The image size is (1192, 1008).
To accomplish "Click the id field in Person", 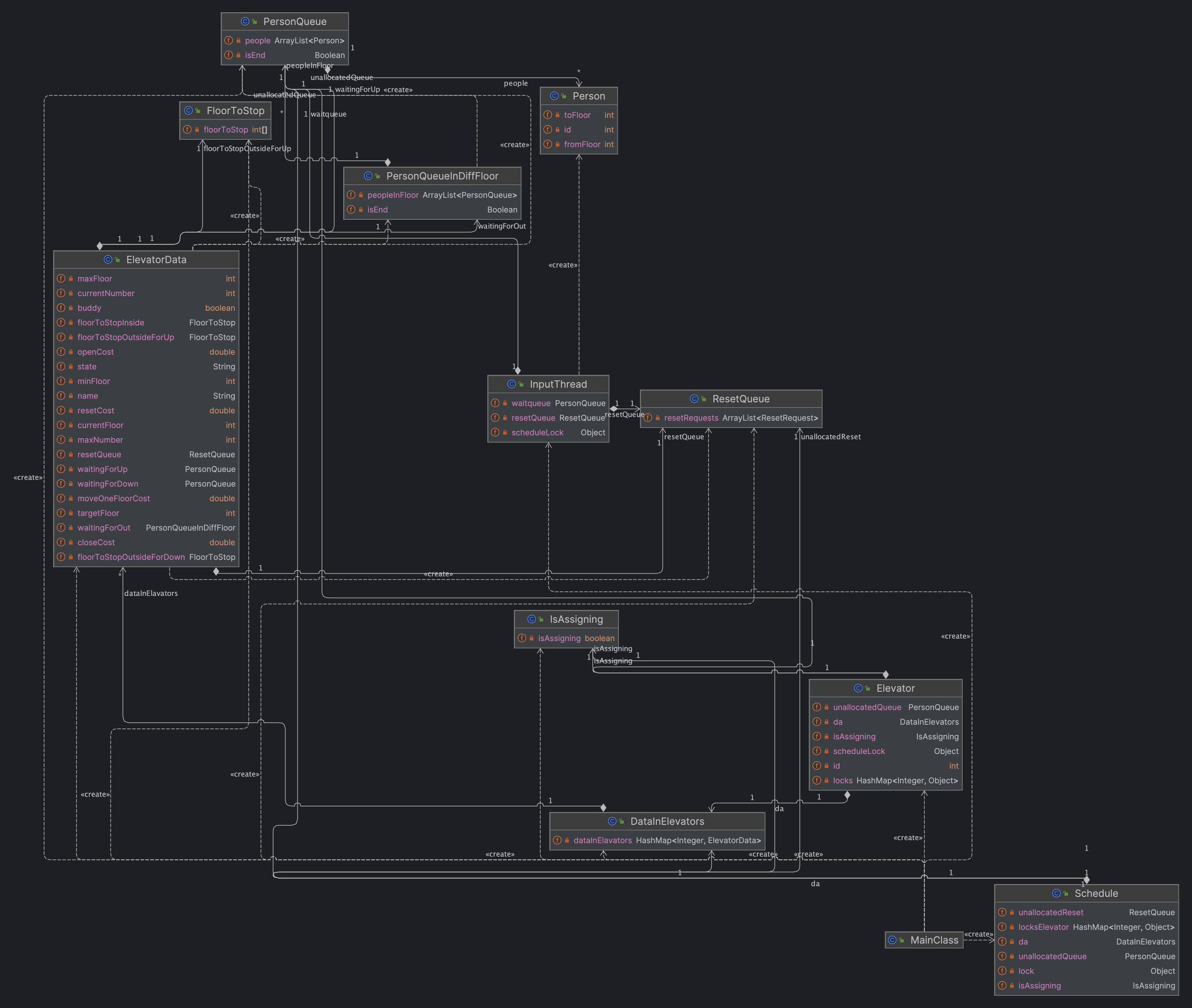I will [x=579, y=130].
